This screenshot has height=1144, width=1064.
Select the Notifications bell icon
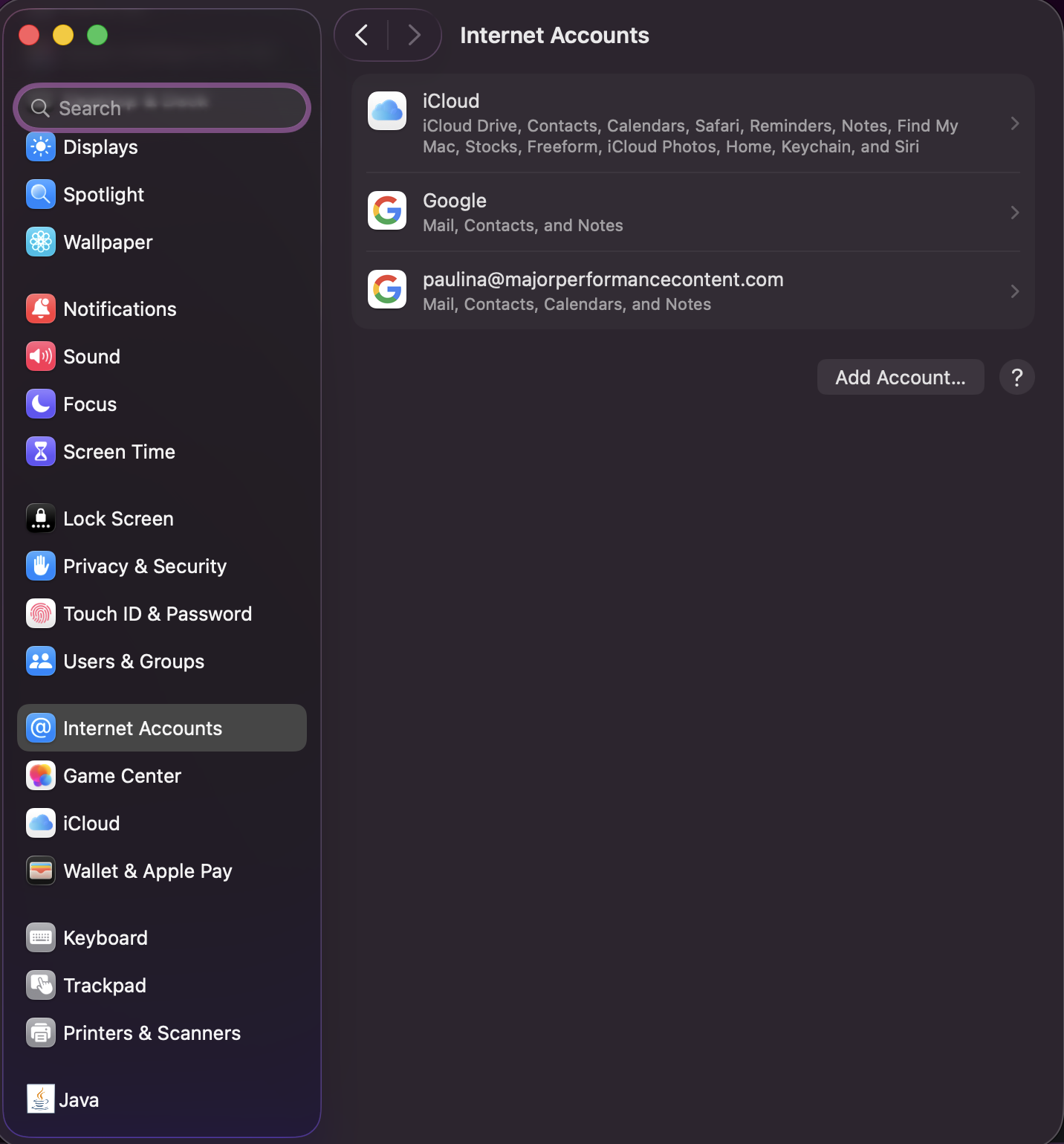coord(40,308)
